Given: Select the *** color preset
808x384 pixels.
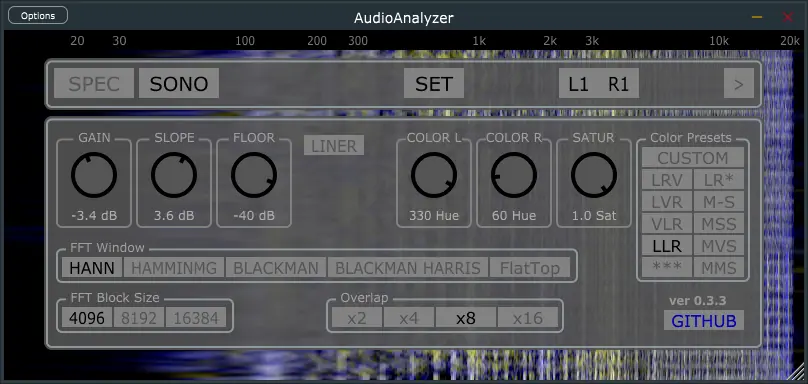Looking at the screenshot, I should pos(667,268).
